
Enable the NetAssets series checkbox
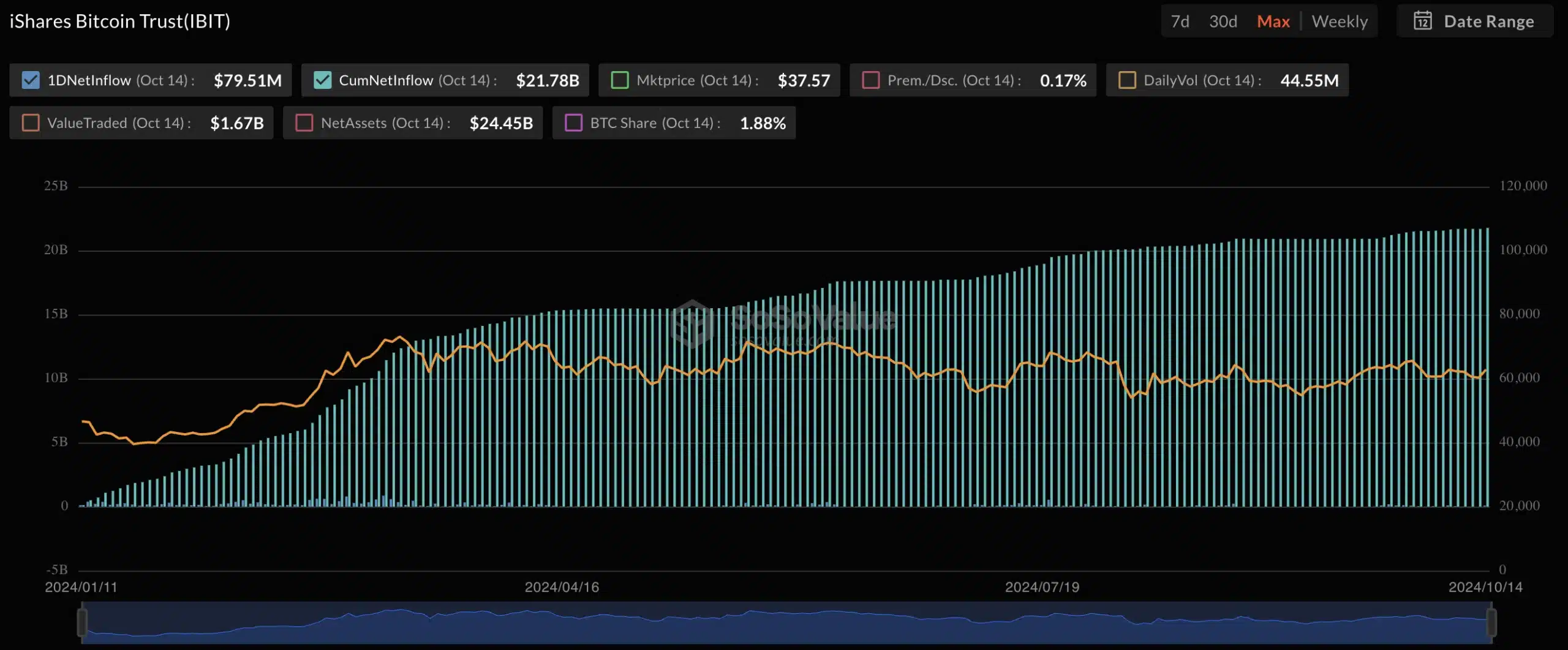point(304,123)
